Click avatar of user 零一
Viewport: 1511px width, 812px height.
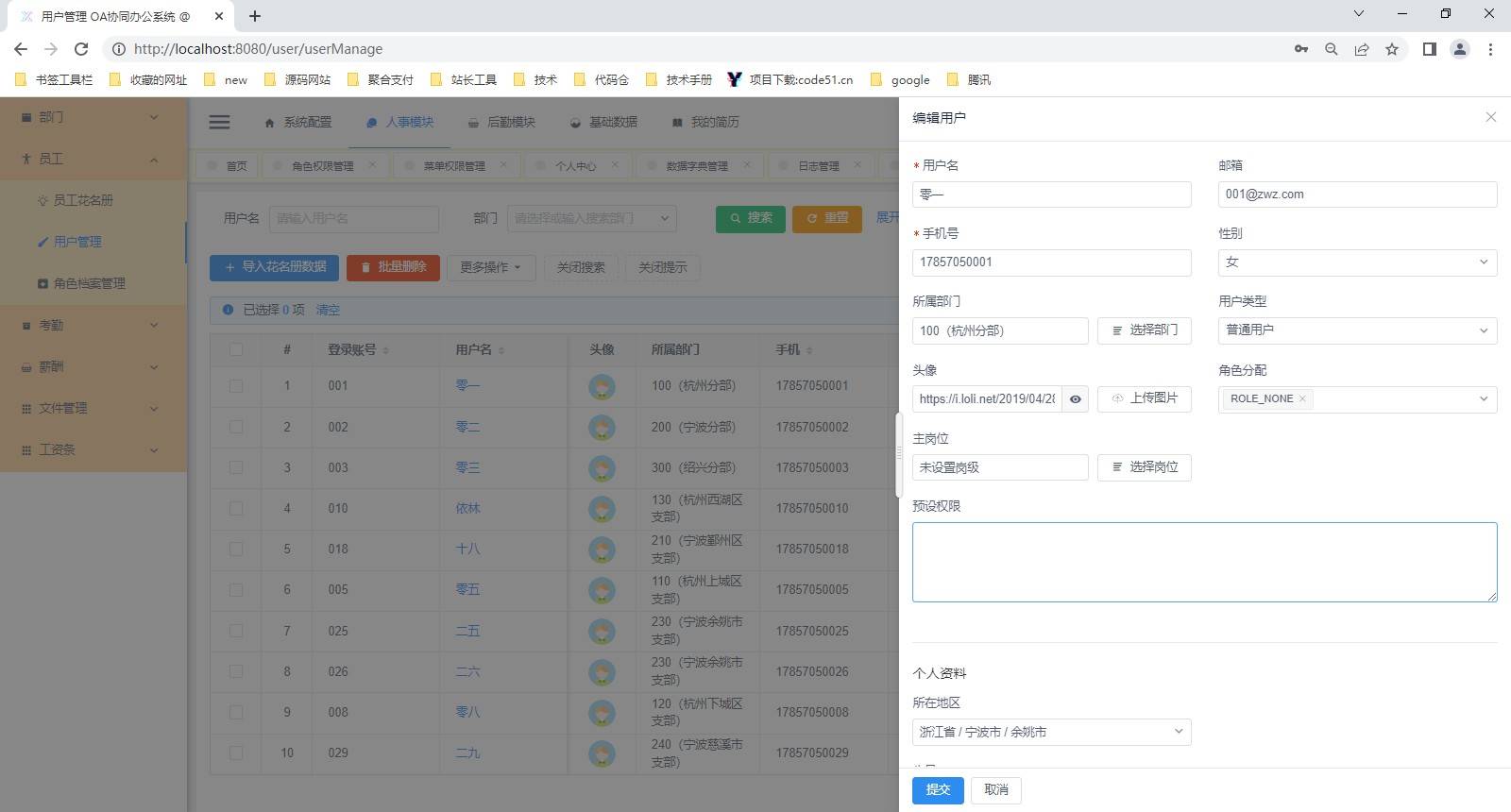602,386
